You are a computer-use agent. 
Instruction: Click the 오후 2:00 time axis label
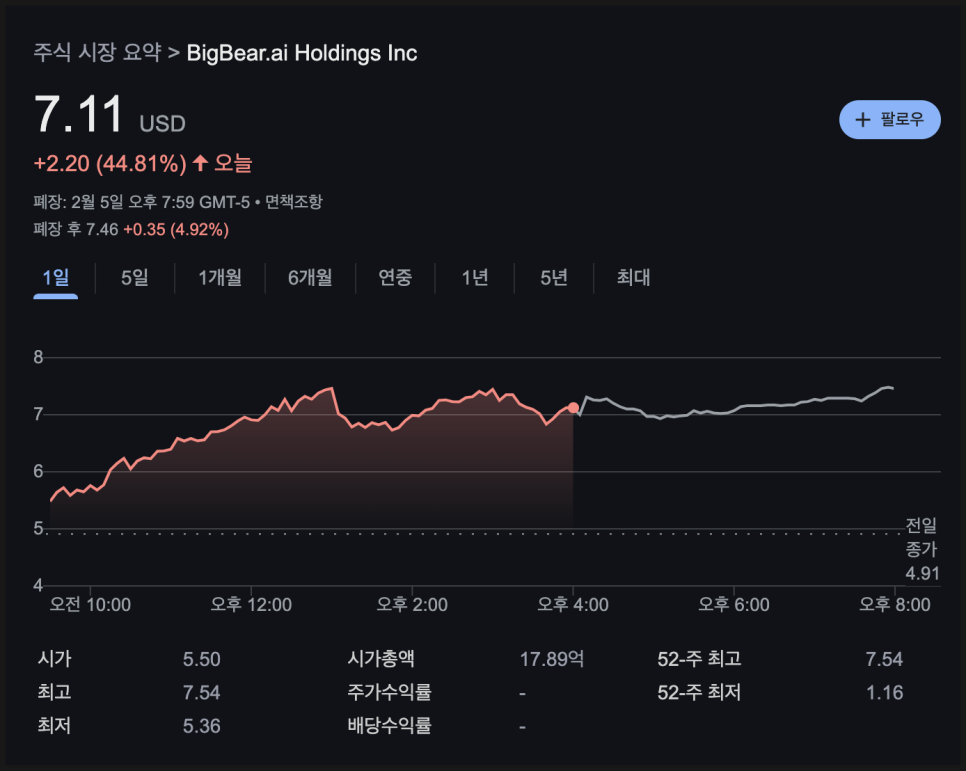coord(412,605)
